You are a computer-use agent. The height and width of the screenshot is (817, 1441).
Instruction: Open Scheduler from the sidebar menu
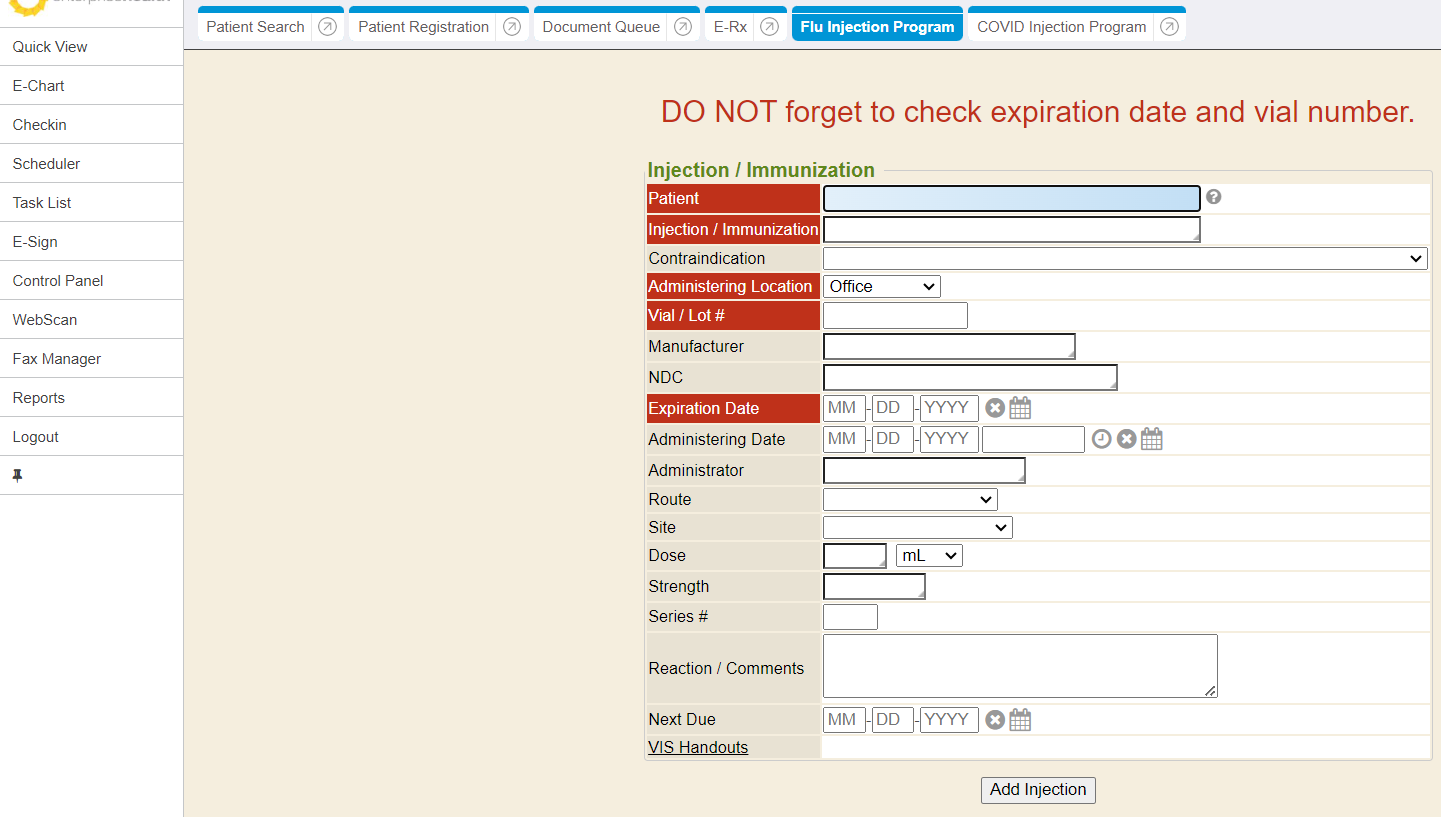tap(46, 164)
